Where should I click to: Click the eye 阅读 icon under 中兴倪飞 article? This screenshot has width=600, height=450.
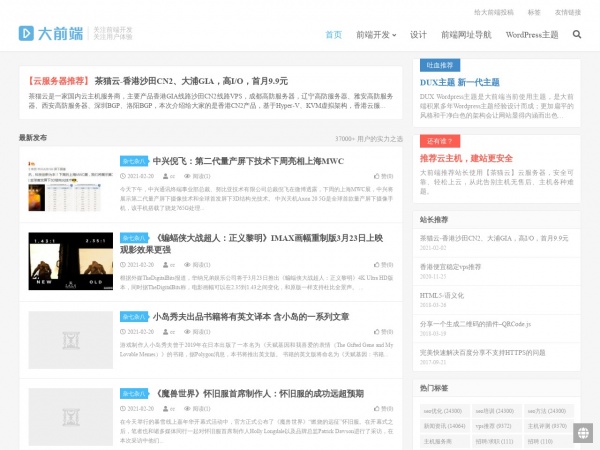pos(187,176)
